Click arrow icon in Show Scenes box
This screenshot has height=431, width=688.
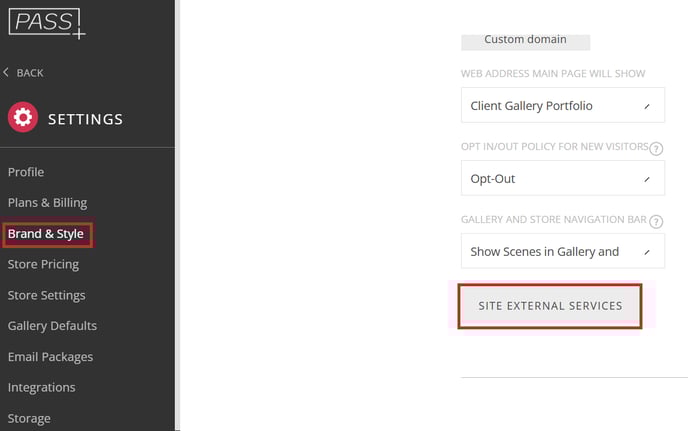647,252
